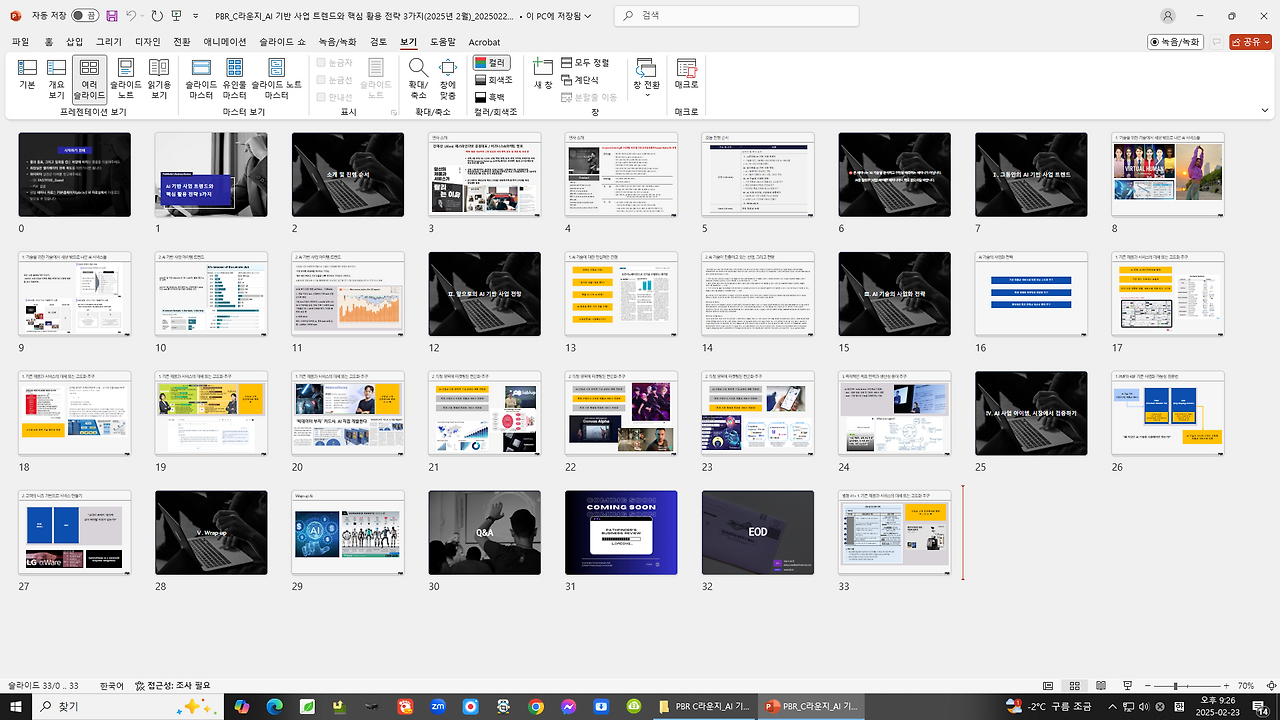Select slide 31 COMING SOON thumbnail
The width and height of the screenshot is (1280, 720).
[621, 532]
